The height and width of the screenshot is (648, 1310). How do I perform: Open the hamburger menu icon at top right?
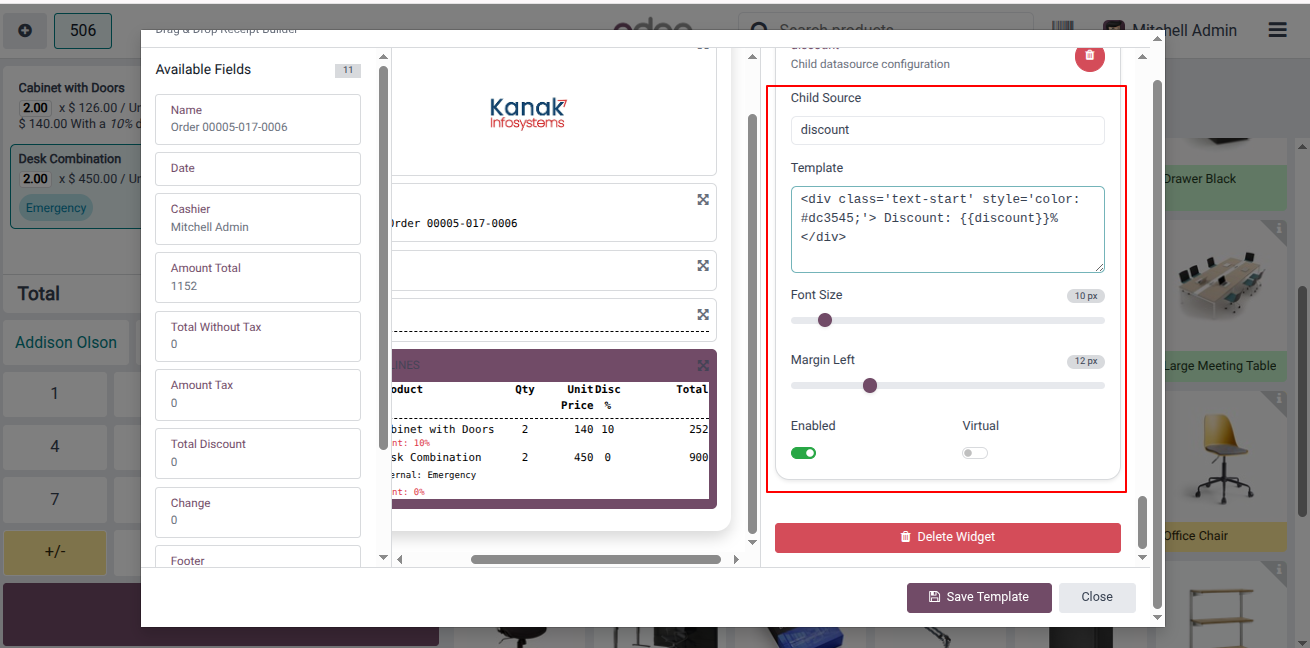(1277, 30)
